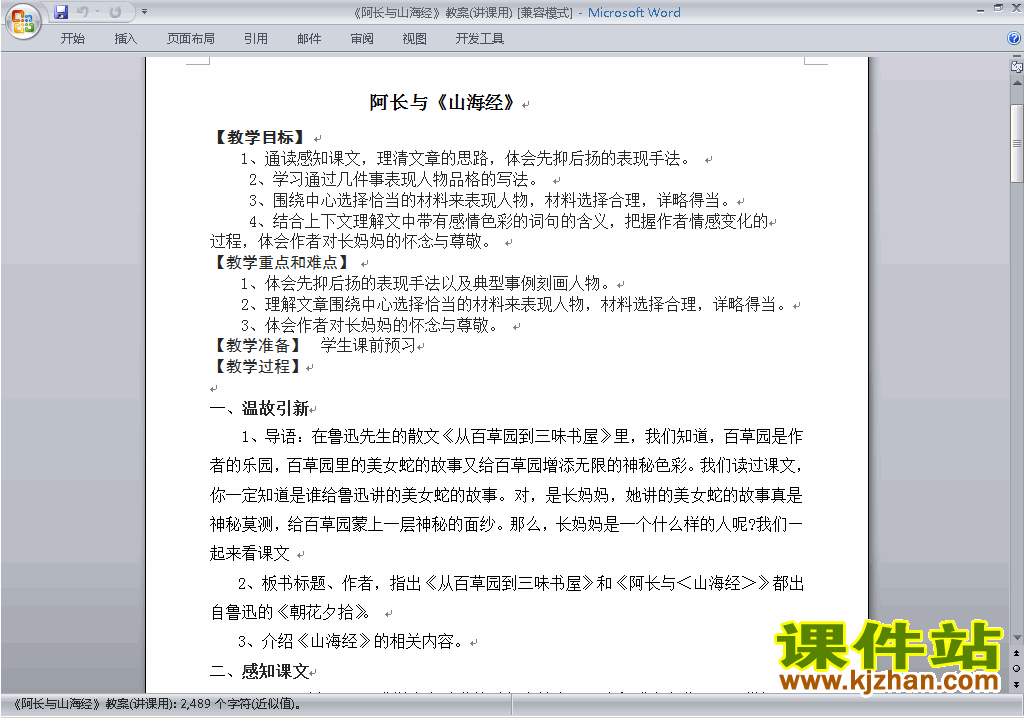Click the heading 二、感知课文
The height and width of the screenshot is (718, 1024).
(259, 672)
